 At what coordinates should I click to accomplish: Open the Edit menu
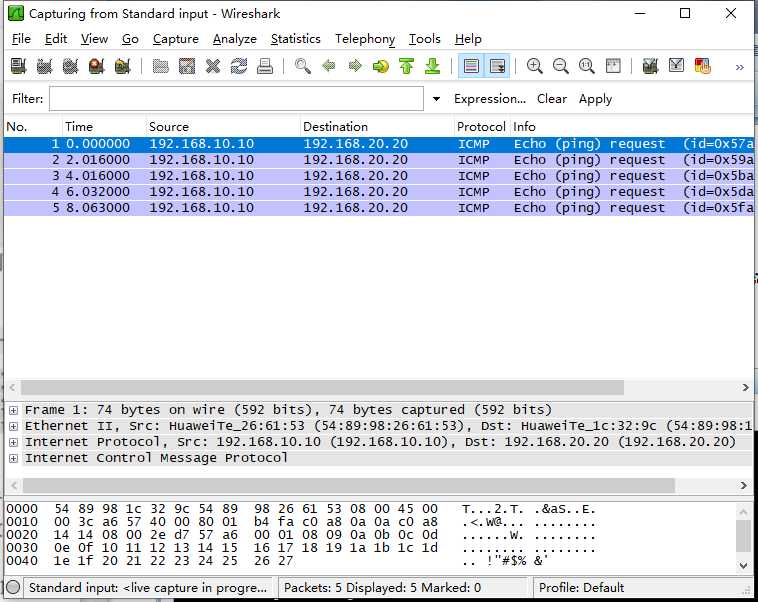tap(56, 39)
